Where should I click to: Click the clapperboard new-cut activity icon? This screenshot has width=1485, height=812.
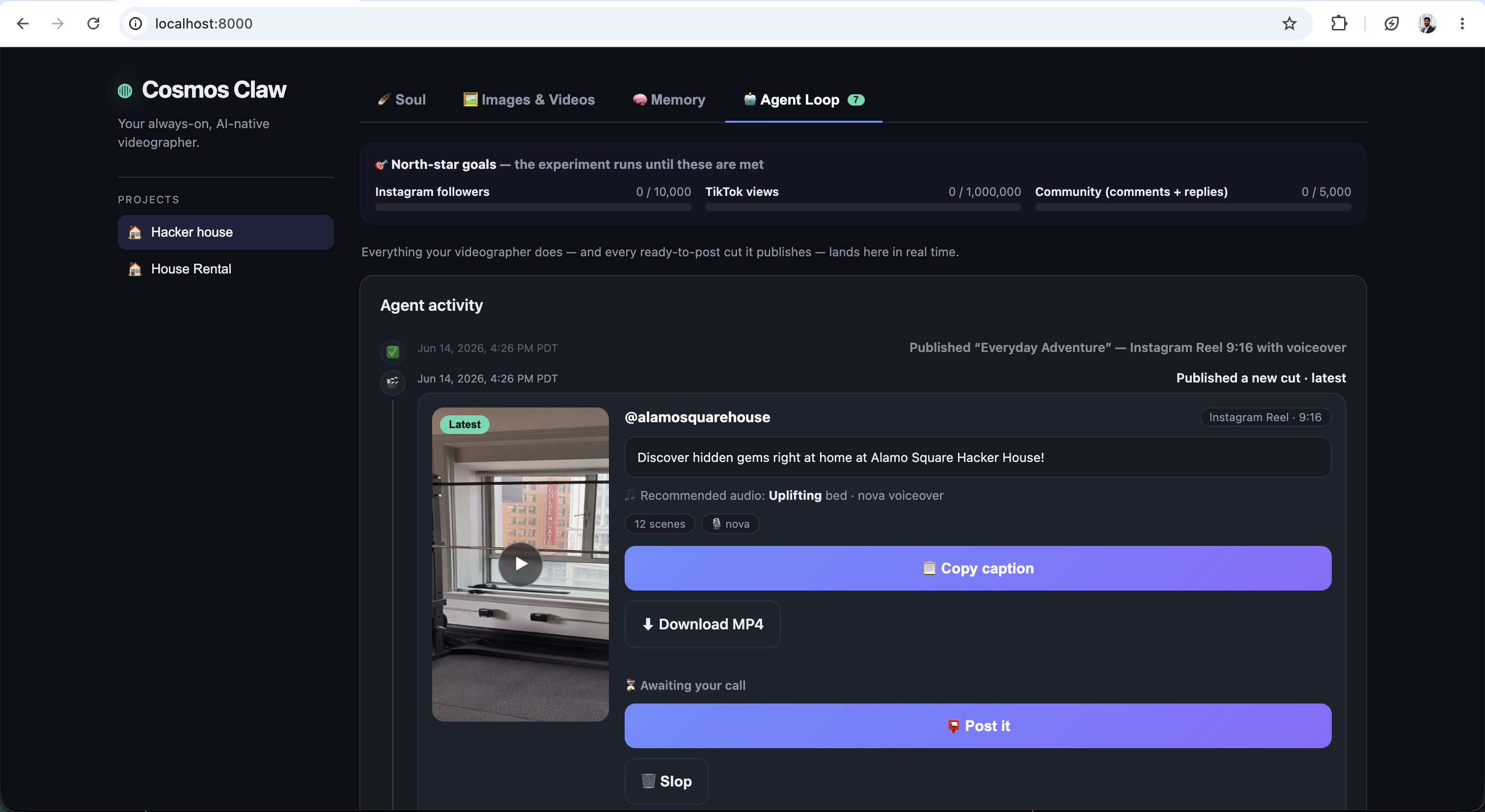[392, 381]
